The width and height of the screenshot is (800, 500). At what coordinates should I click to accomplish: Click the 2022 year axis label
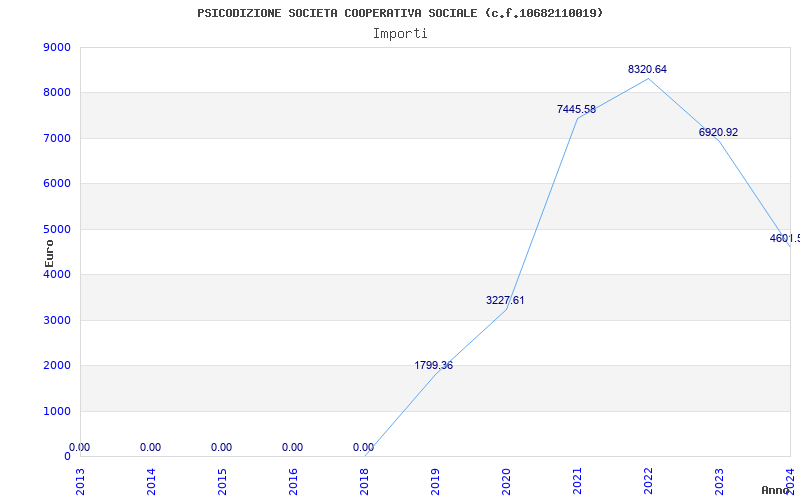(648, 480)
